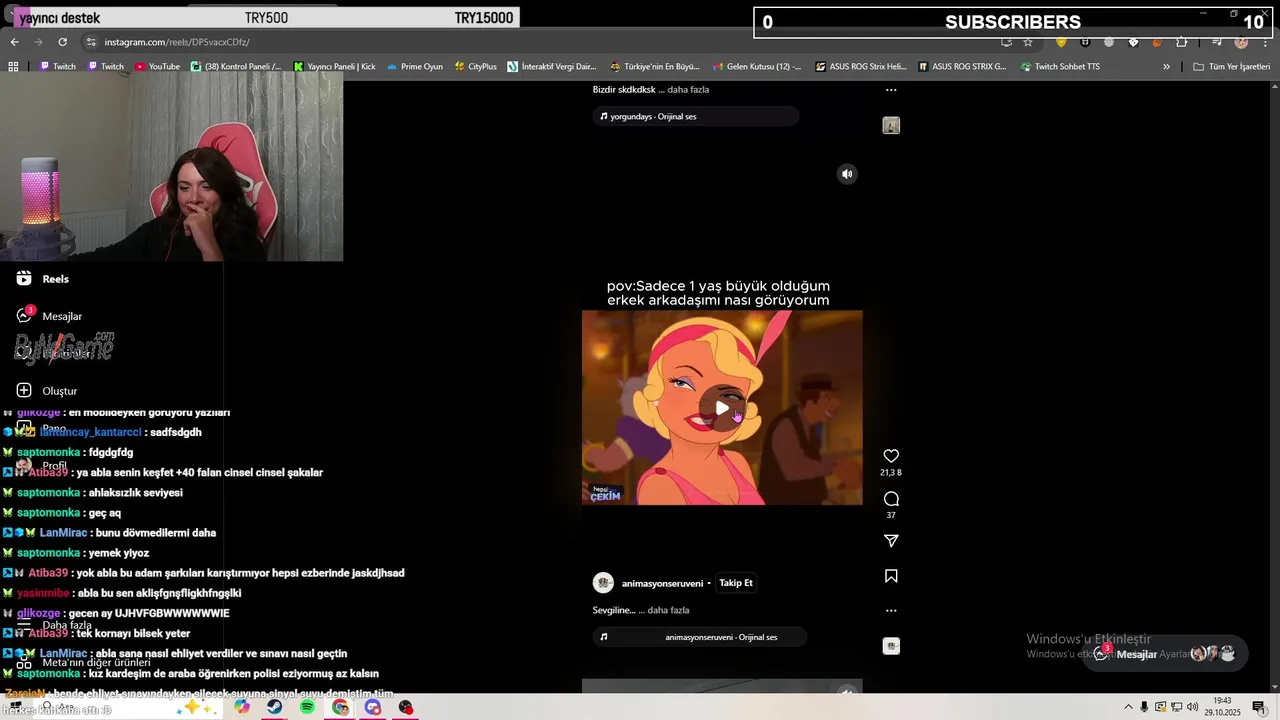Open the yorgundays audio thumbnail
The image size is (1280, 720).
891,125
